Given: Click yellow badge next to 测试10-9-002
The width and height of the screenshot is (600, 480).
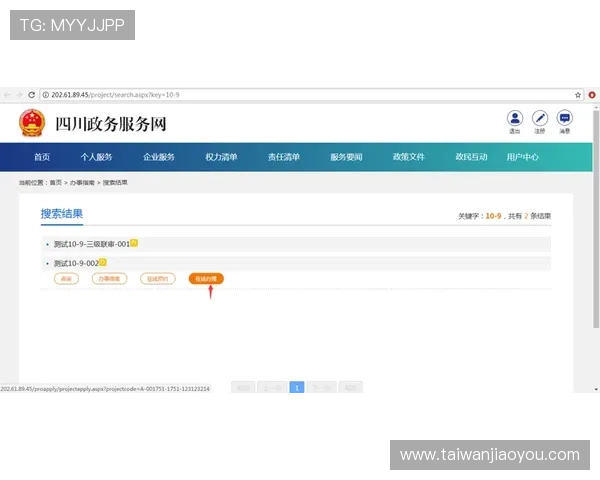Looking at the screenshot, I should pos(103,263).
